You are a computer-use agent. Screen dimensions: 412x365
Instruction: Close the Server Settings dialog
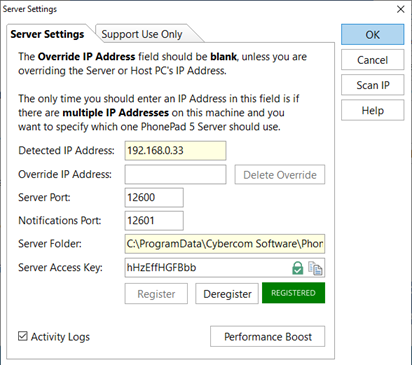401,9
